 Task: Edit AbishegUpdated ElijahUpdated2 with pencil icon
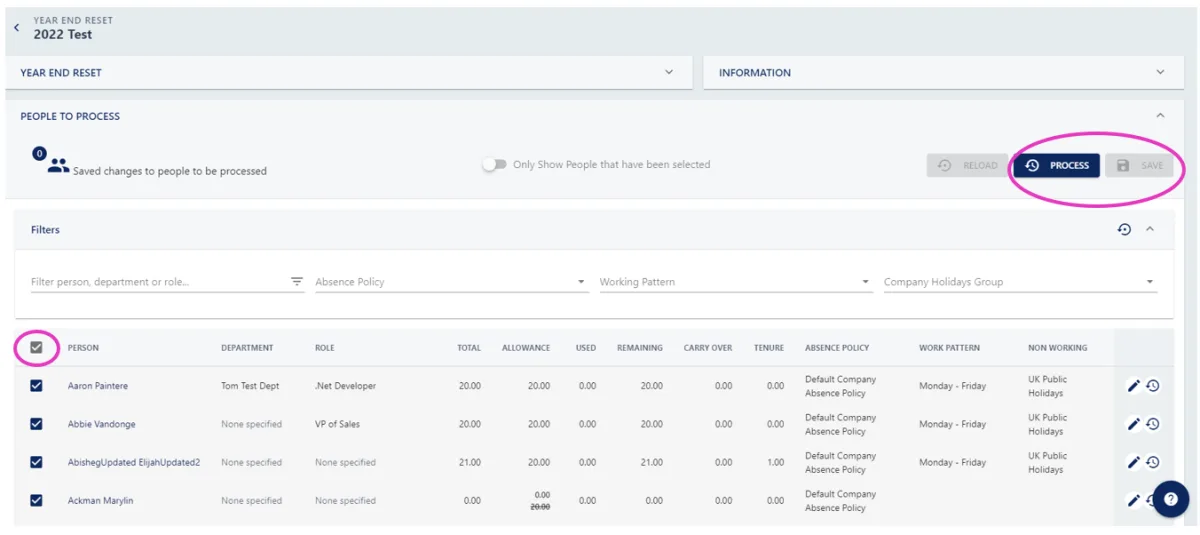tap(1133, 462)
